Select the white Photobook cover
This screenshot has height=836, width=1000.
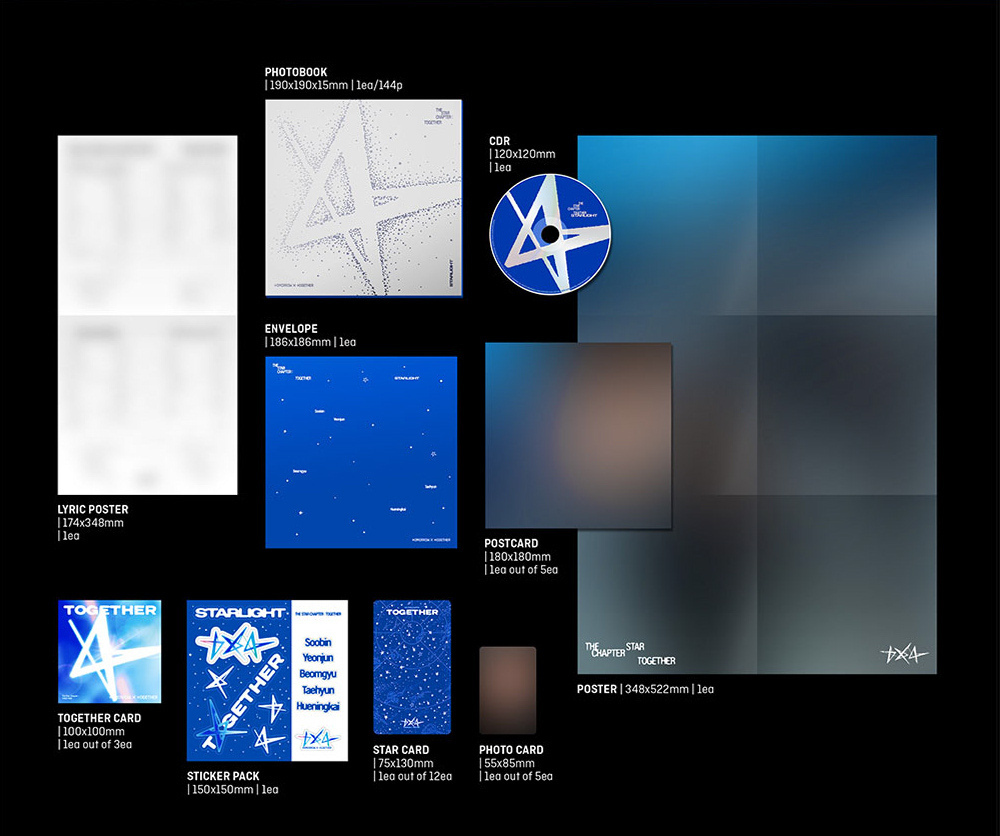(x=364, y=198)
